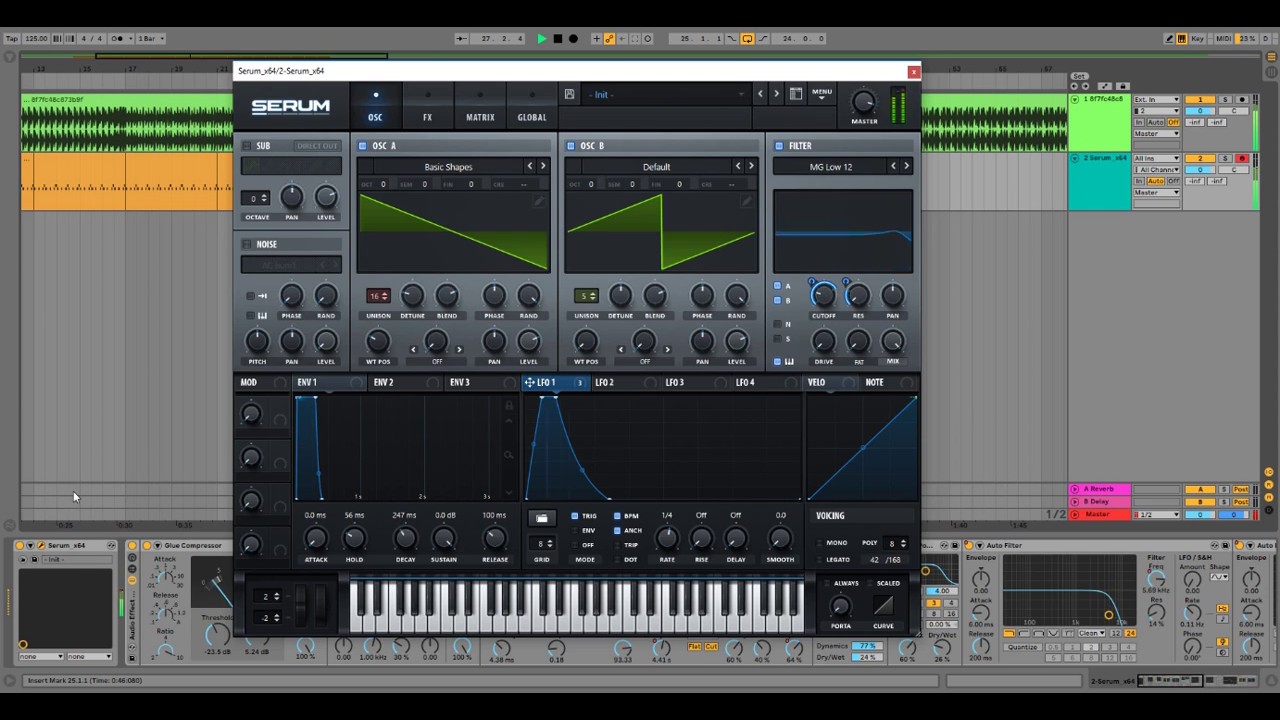The width and height of the screenshot is (1280, 720).
Task: Toggle LFO BPM sync checkbox
Action: pos(617,516)
